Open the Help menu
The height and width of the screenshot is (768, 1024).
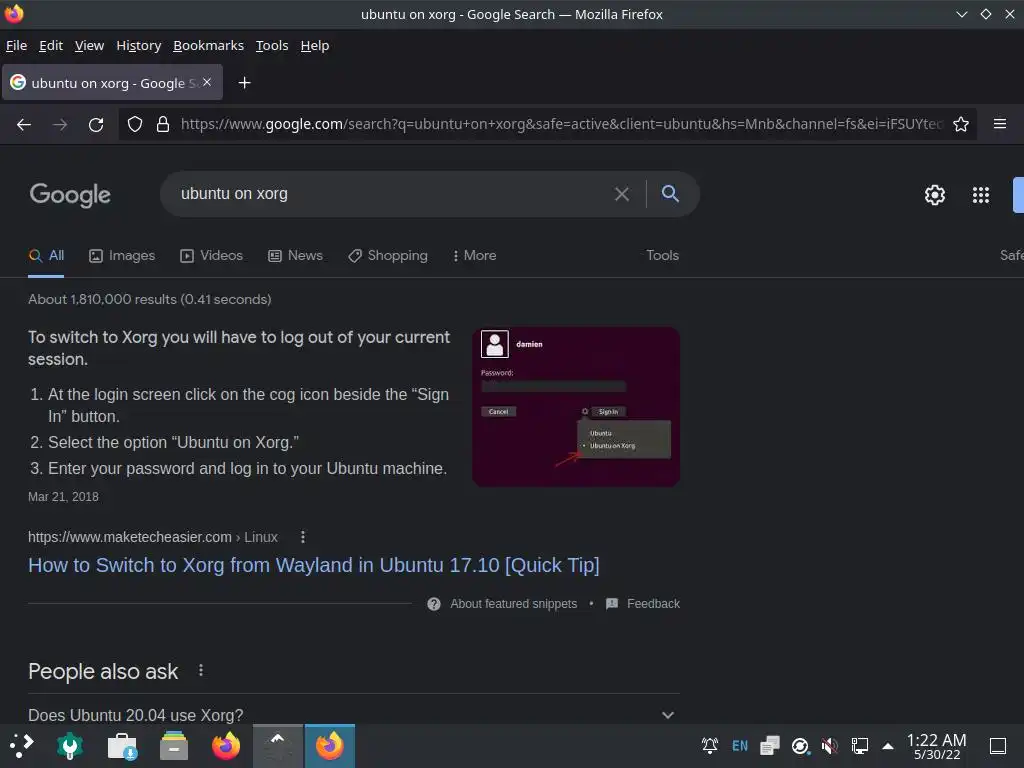(x=315, y=46)
